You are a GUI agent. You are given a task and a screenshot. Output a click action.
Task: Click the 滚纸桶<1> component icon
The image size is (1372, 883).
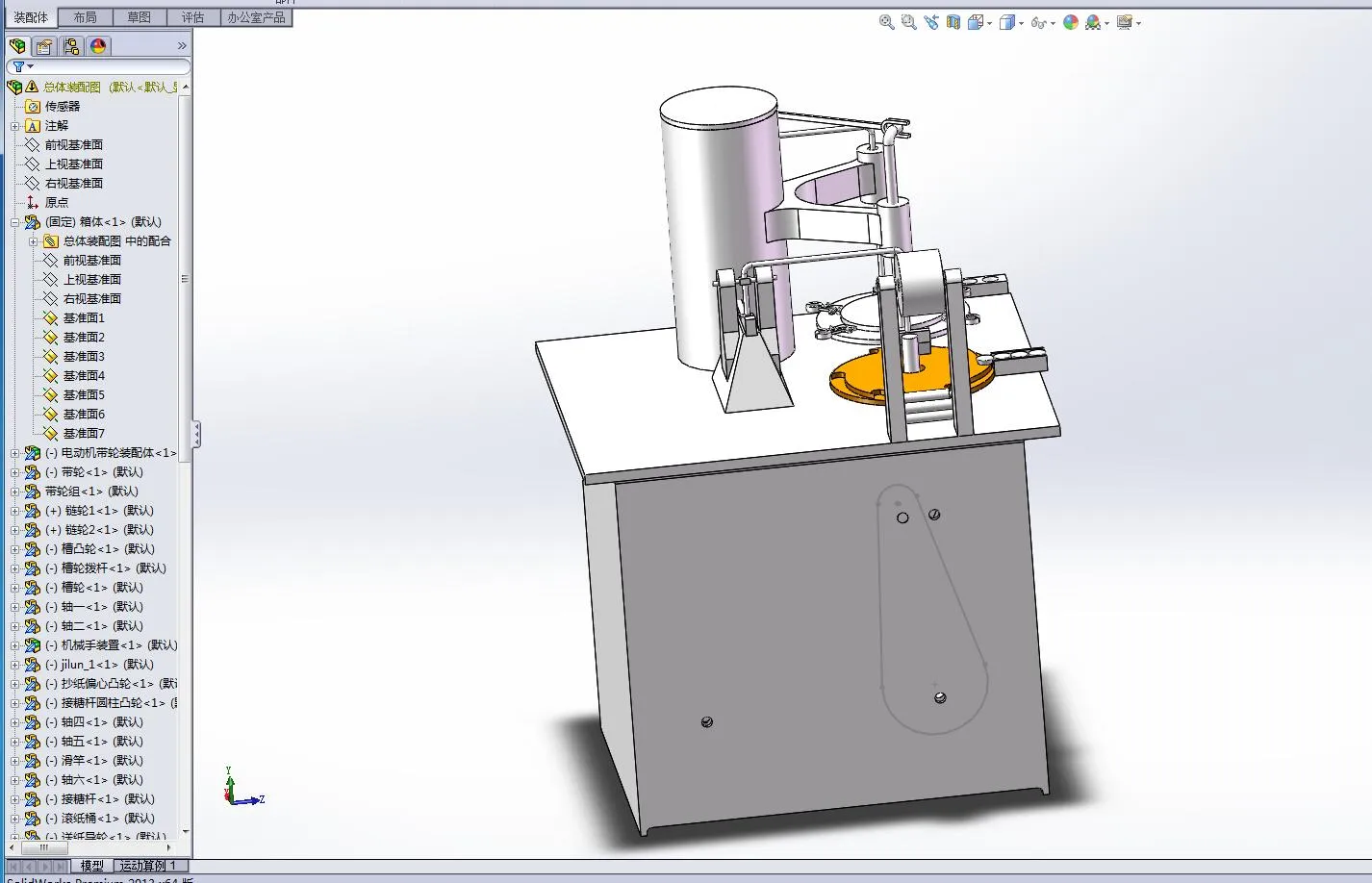tap(33, 818)
